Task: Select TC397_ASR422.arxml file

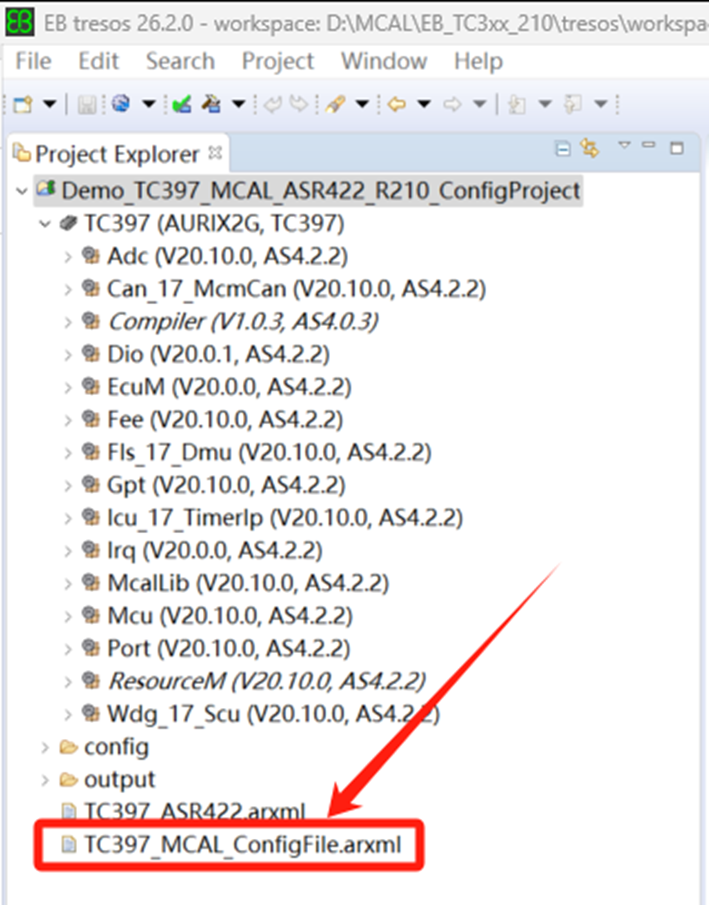Action: point(195,811)
